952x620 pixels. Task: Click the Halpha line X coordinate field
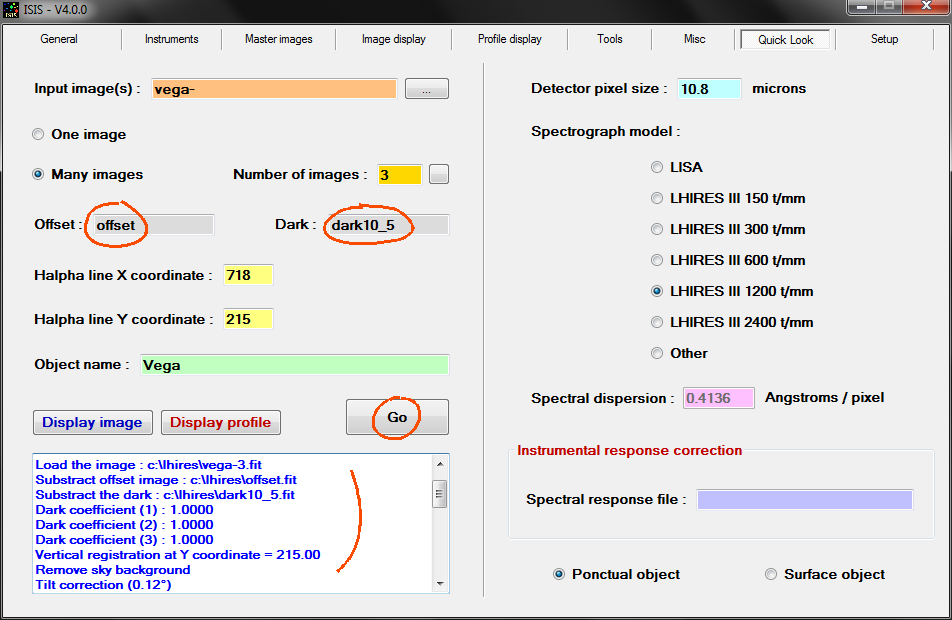pos(248,275)
